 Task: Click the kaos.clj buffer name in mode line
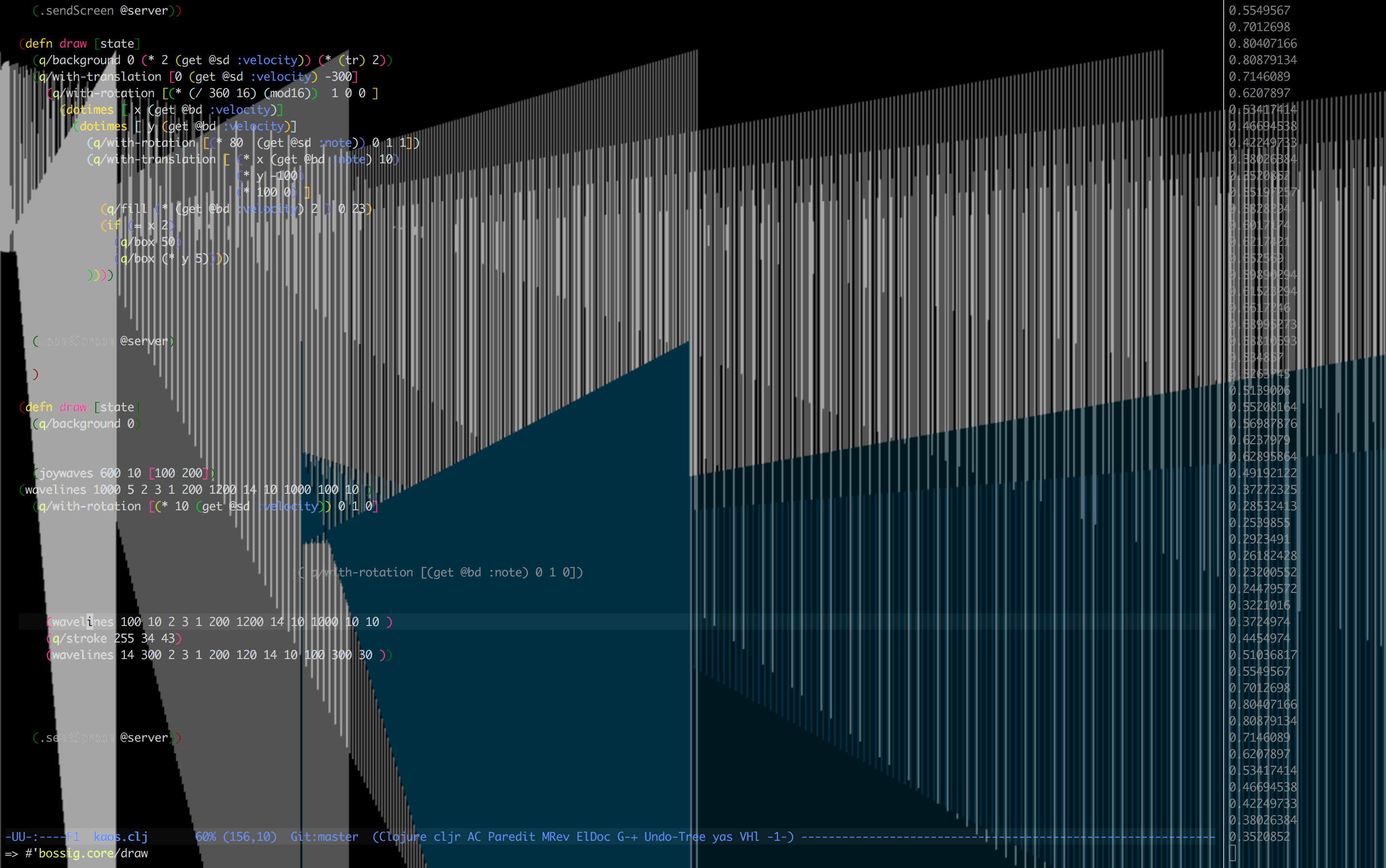coord(121,836)
